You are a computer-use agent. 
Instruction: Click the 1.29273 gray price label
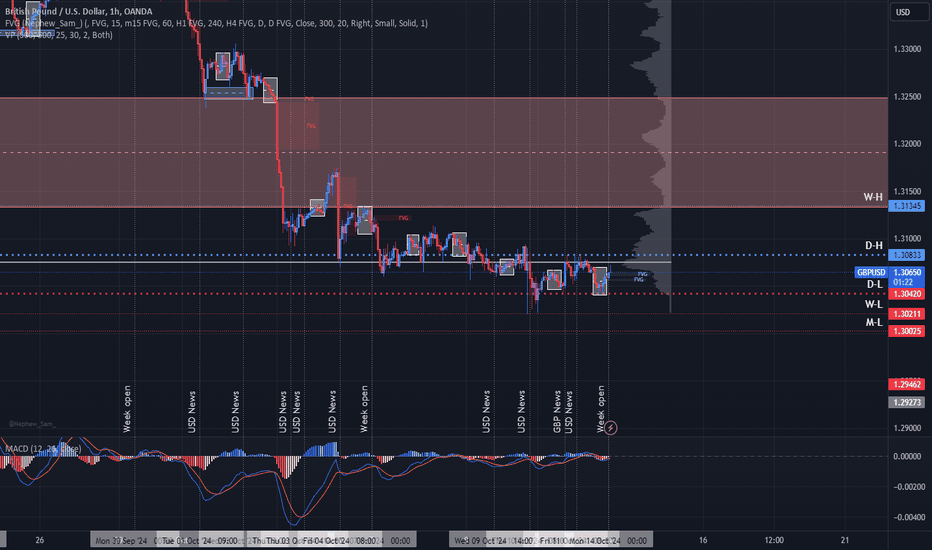click(906, 403)
